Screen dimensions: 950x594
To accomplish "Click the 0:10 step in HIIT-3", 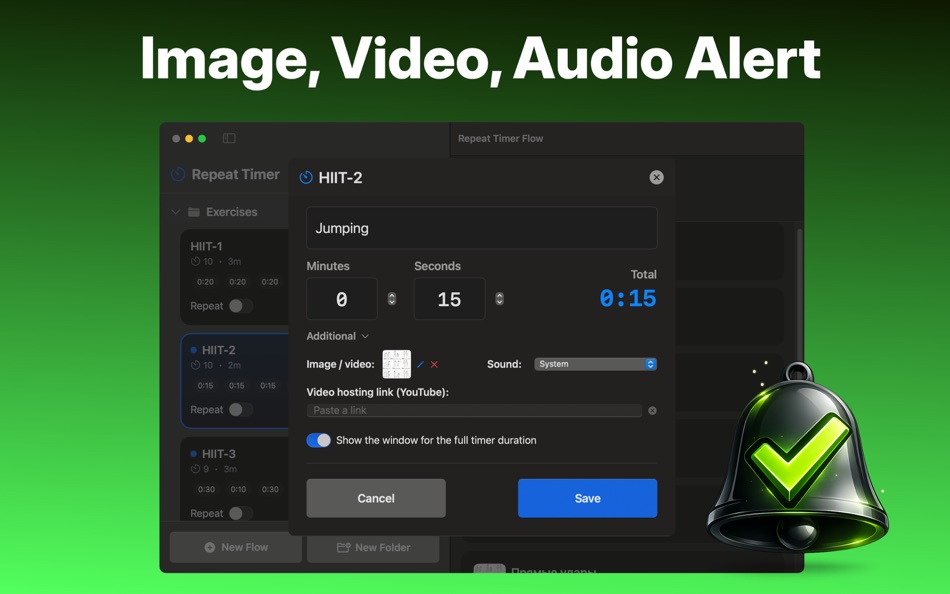I will tap(238, 489).
